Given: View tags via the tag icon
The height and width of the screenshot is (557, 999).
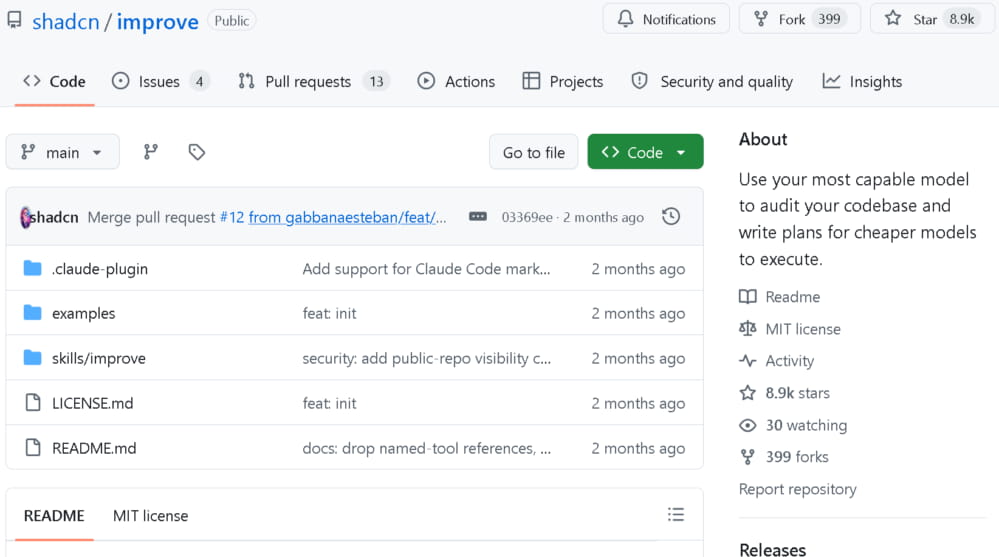Looking at the screenshot, I should pos(196,152).
